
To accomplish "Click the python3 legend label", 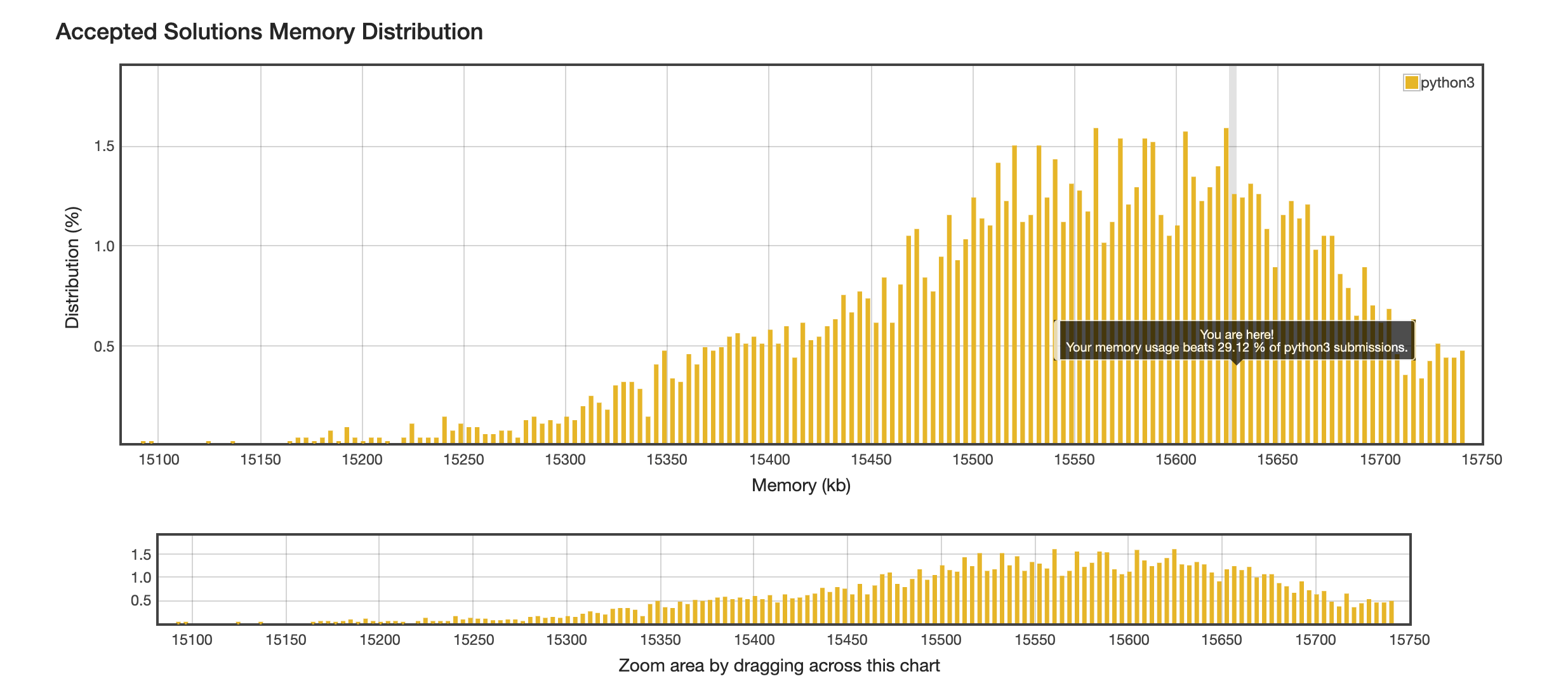I will (x=1447, y=83).
